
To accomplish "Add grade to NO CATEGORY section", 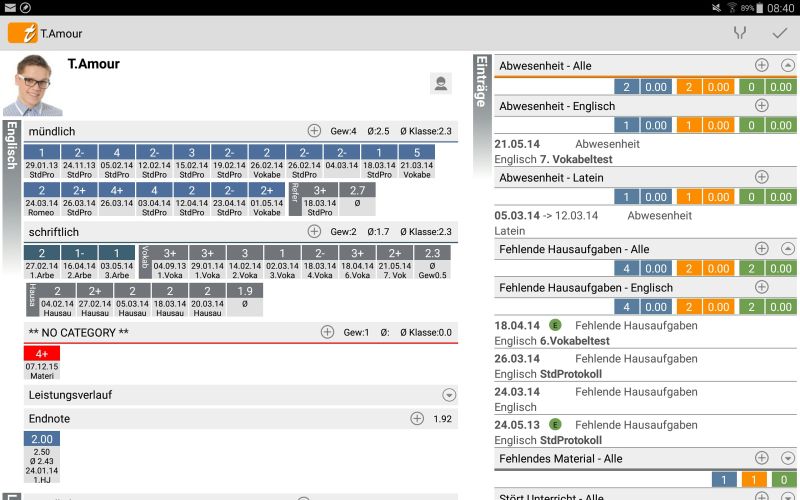I will (x=327, y=332).
